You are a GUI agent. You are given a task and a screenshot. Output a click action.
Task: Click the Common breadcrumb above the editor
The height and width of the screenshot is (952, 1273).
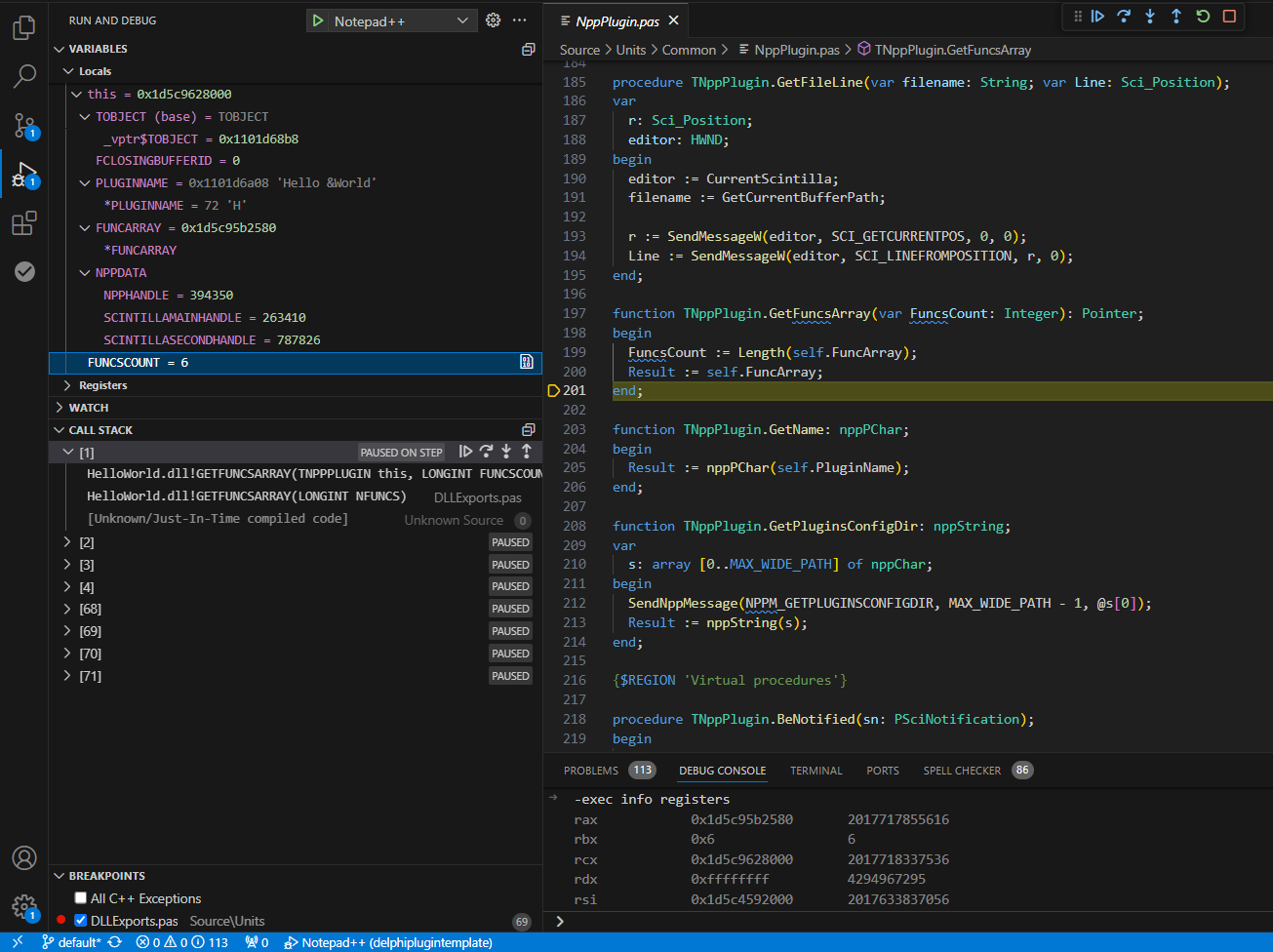[690, 49]
